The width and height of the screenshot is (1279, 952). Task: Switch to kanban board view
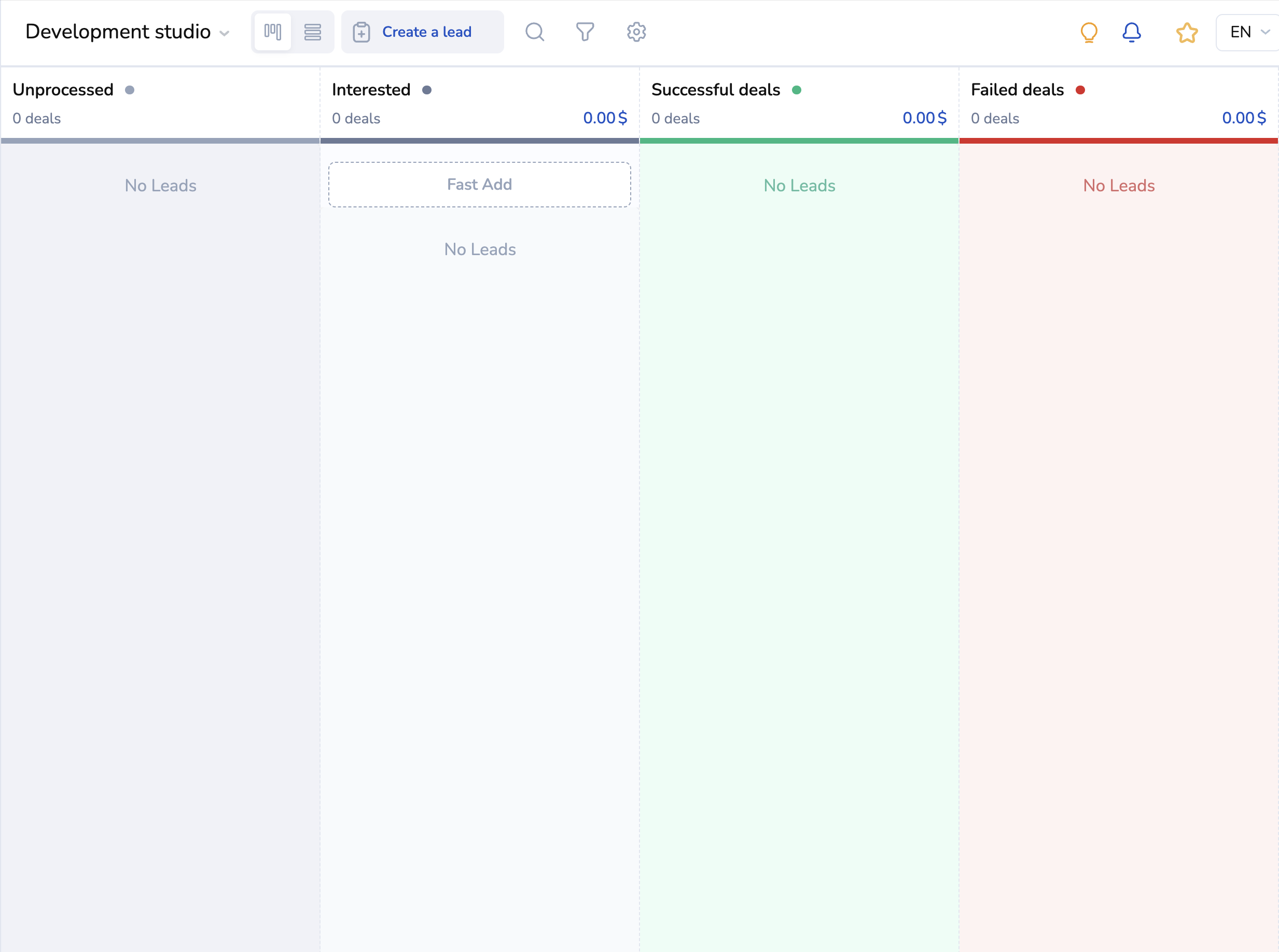[273, 32]
